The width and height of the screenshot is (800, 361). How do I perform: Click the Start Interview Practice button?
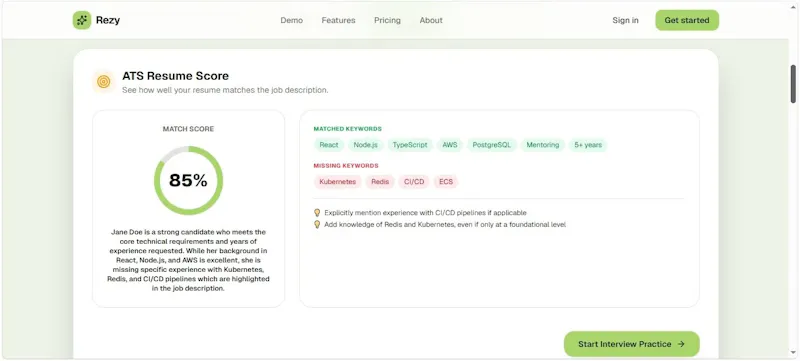[632, 344]
